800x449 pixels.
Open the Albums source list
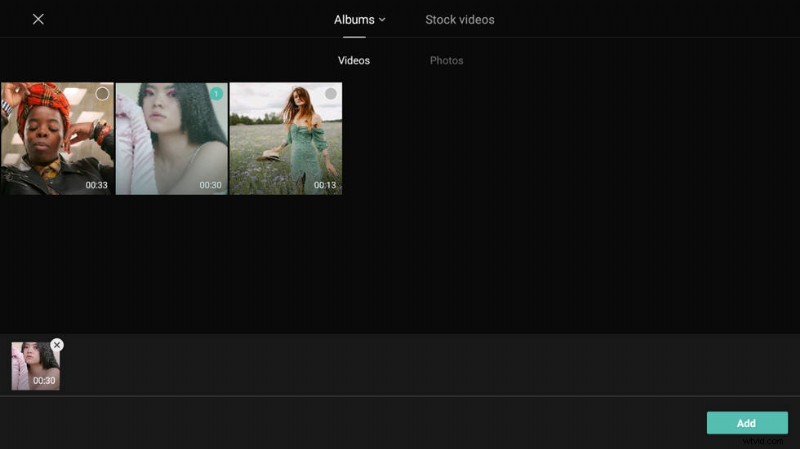(x=354, y=20)
